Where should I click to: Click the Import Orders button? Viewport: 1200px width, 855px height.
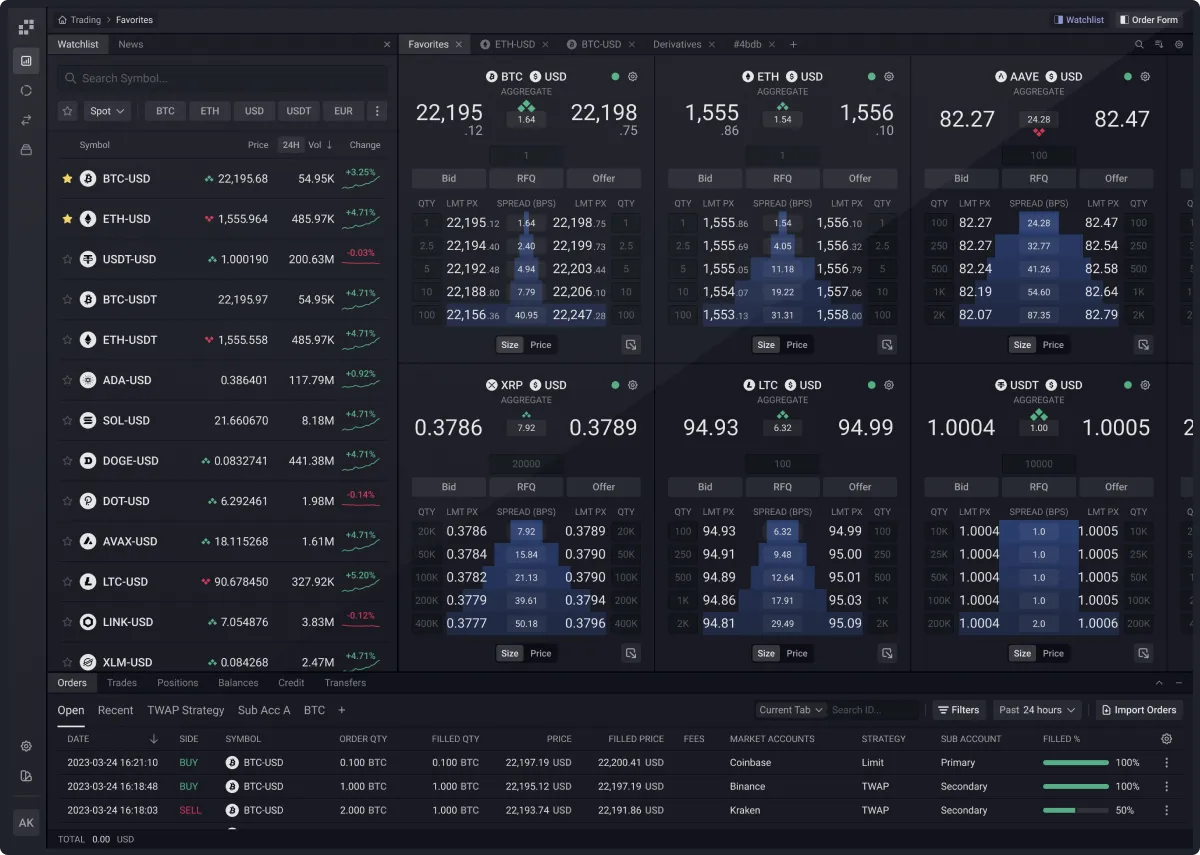(1139, 709)
